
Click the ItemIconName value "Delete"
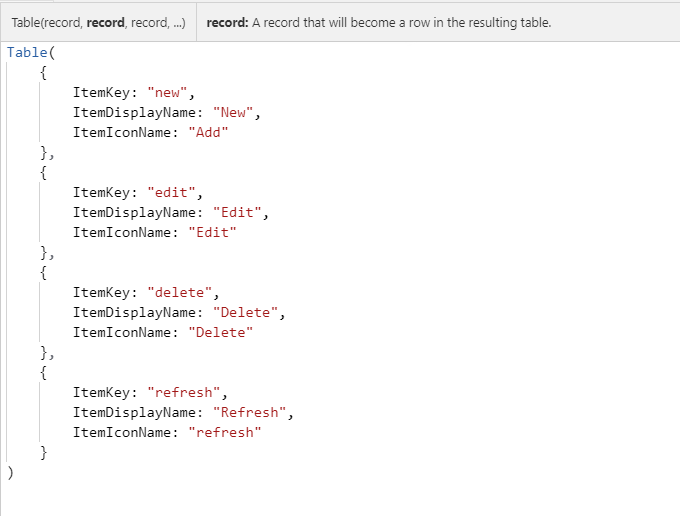[x=220, y=332]
